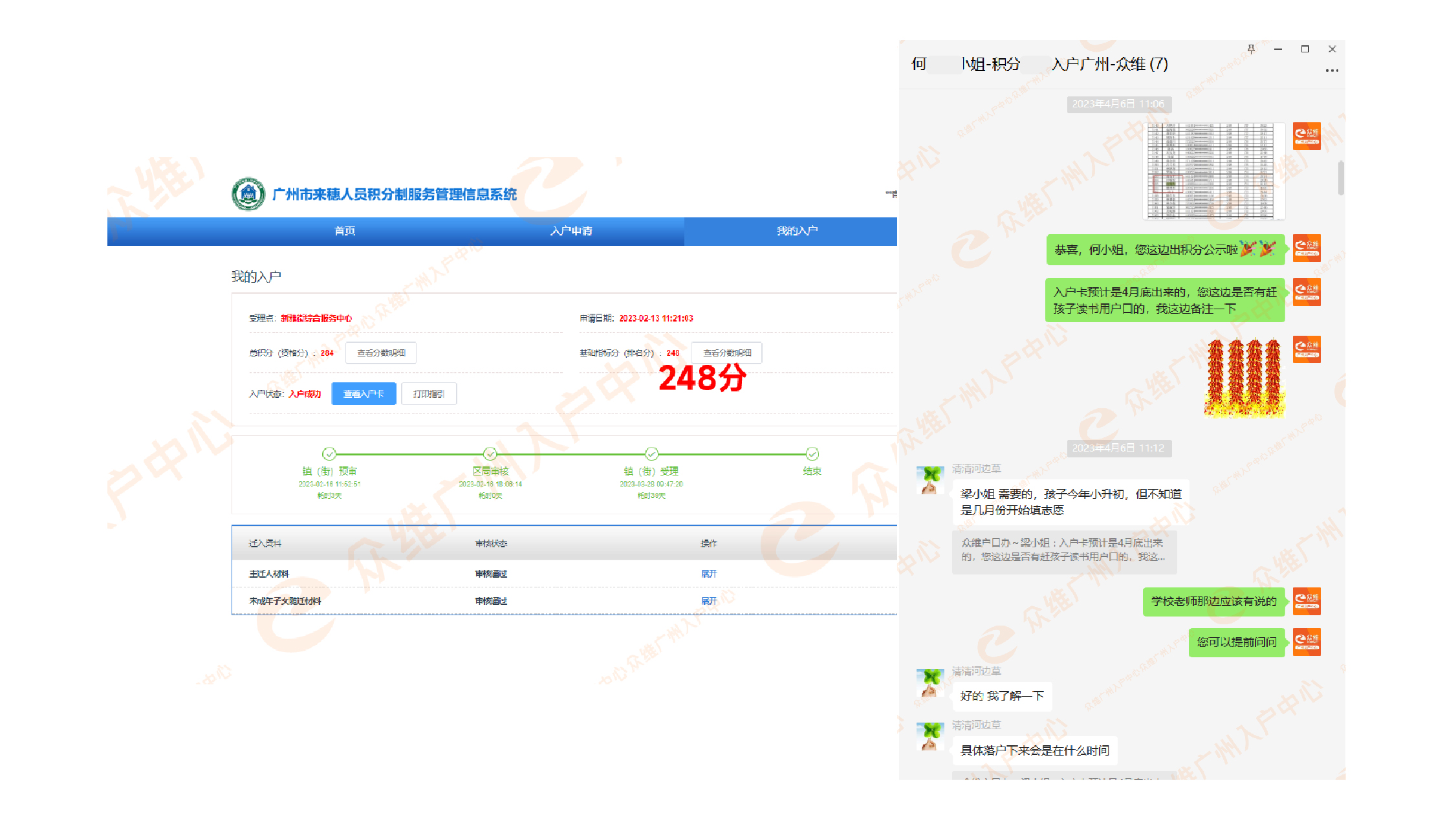
Task: Expand the 未成年子女随迁材料 row with 展开
Action: click(x=709, y=601)
